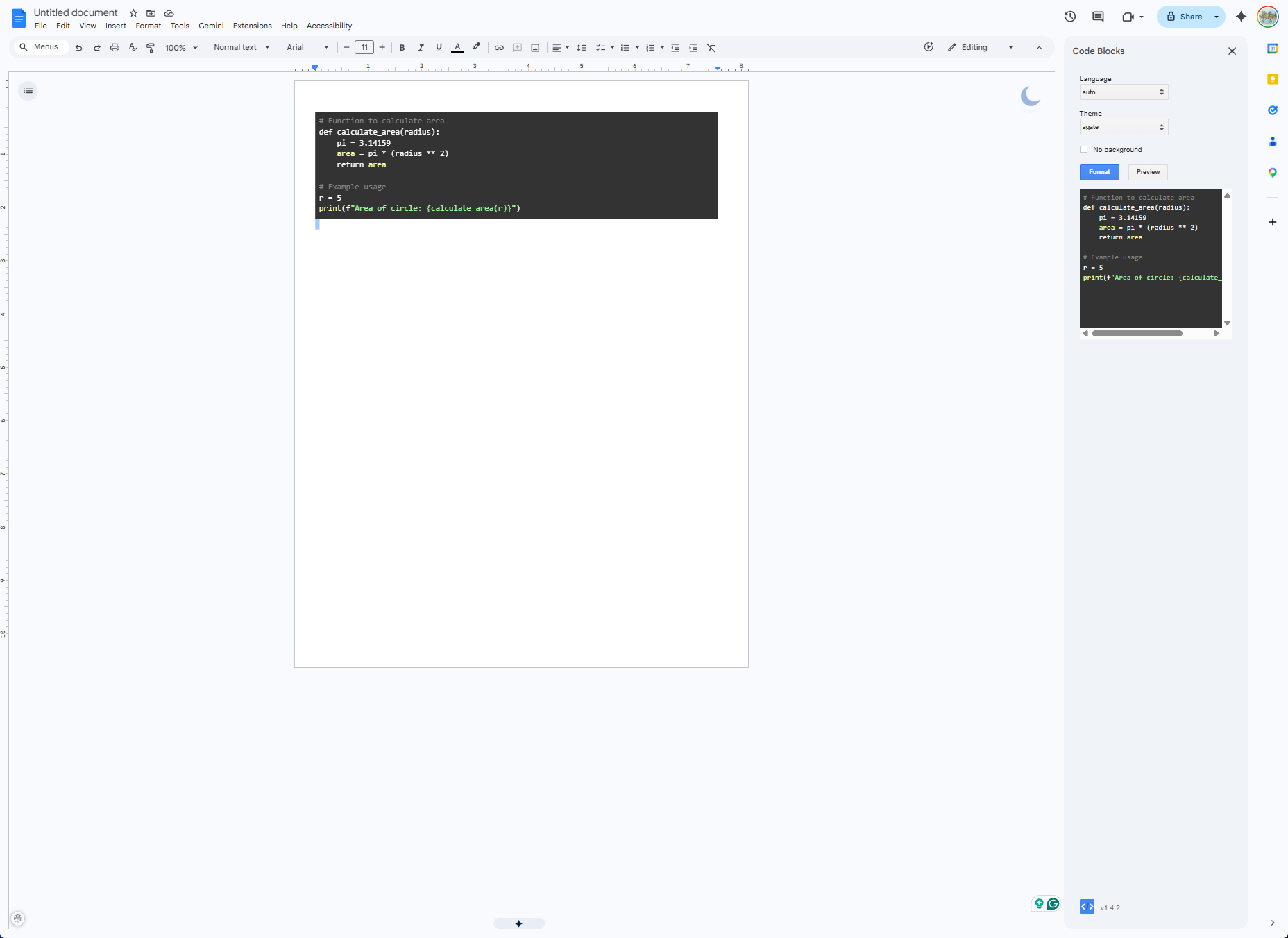Viewport: 1288px width, 938px height.
Task: Click the blue Format button
Action: coord(1099,172)
